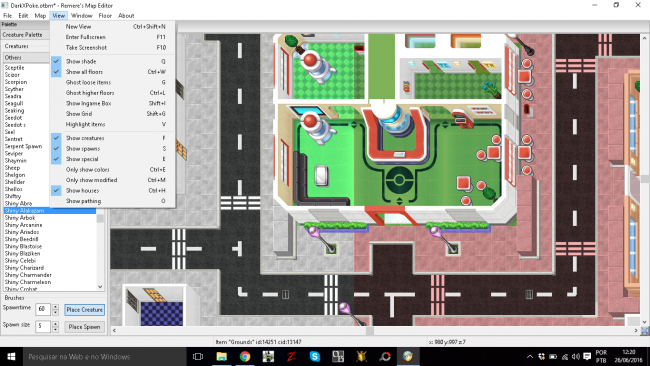Image resolution: width=650 pixels, height=366 pixels.
Task: Open the Others creature category dropdown
Action: 26,58
